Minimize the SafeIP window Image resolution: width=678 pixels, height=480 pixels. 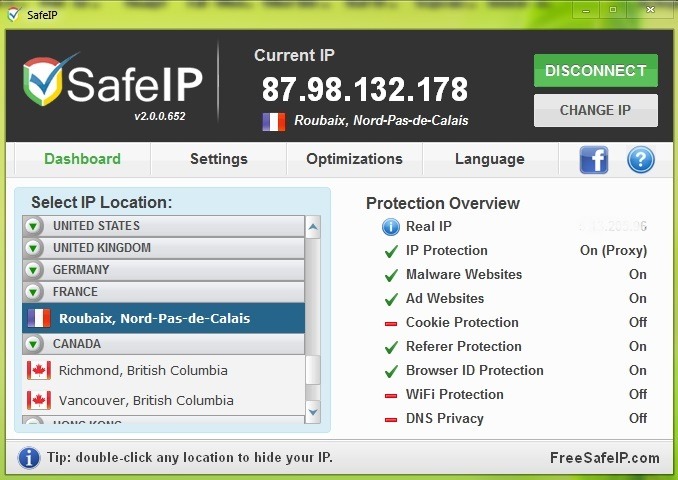tap(586, 10)
